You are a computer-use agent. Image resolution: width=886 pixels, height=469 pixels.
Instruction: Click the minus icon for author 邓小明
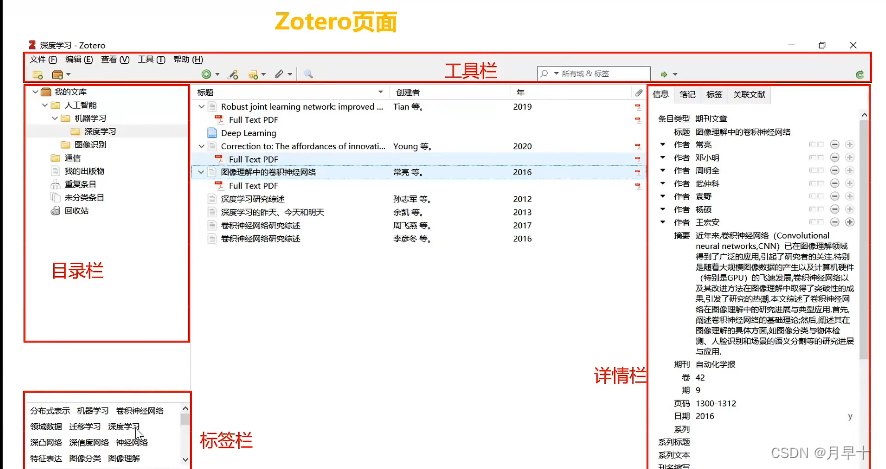tap(835, 158)
